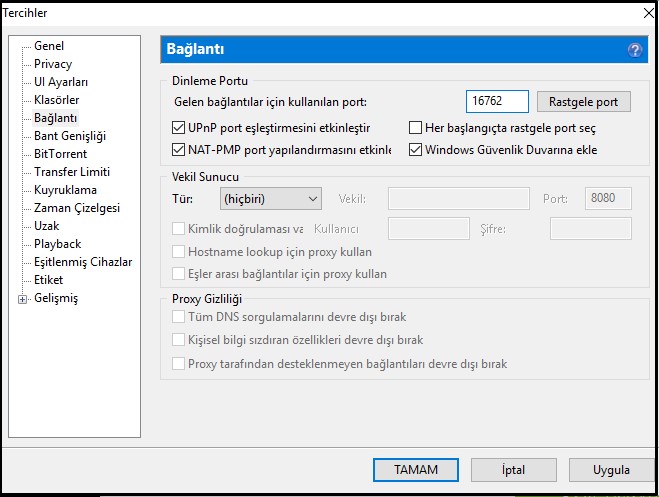Select Genel in the settings tree
The image size is (659, 497).
(x=49, y=46)
